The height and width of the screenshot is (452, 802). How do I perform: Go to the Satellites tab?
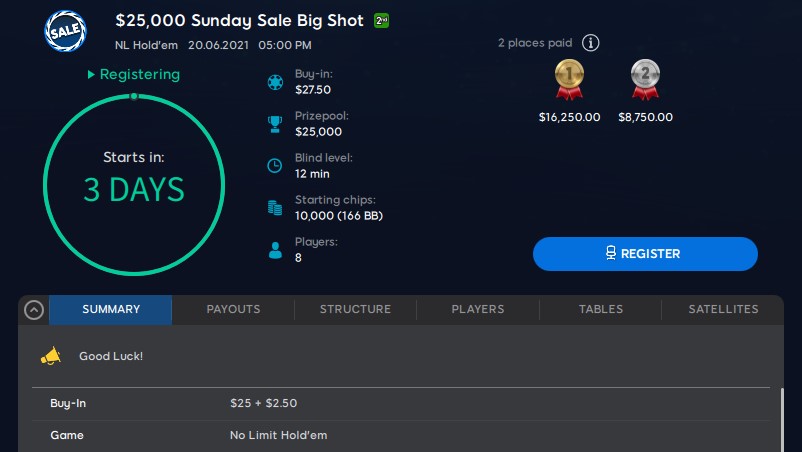[x=723, y=310]
